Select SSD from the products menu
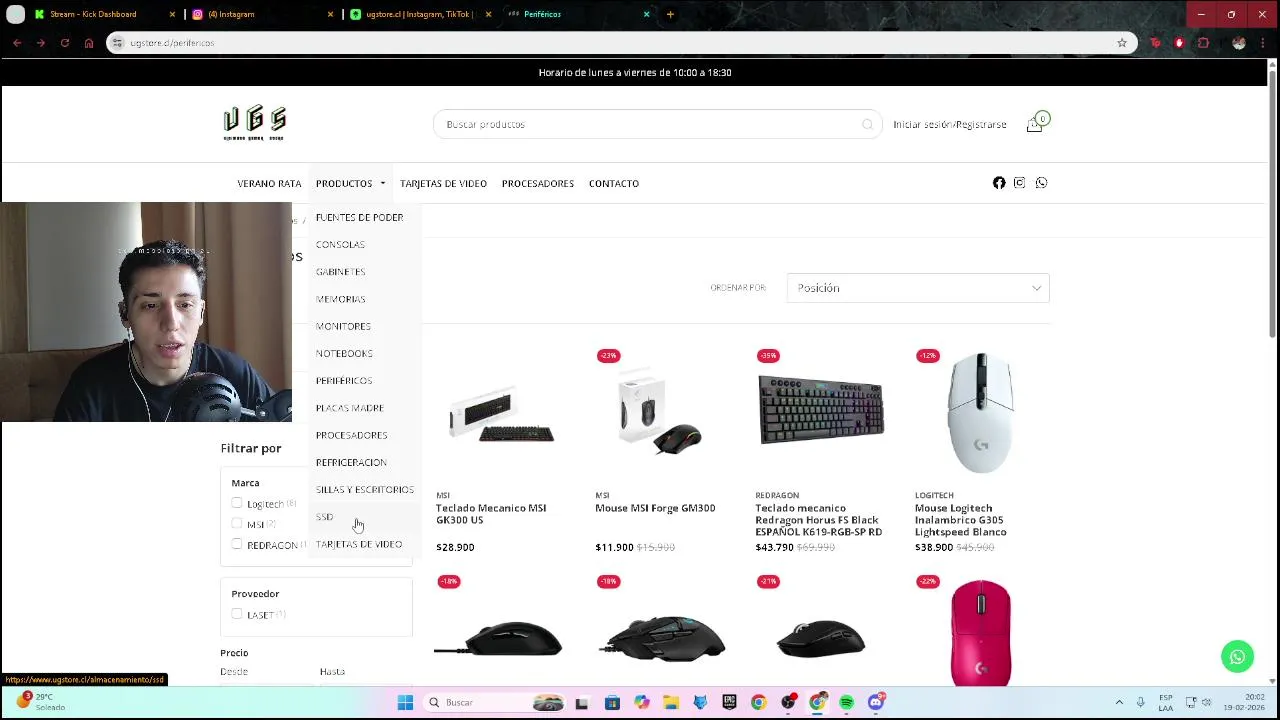Viewport: 1280px width, 720px height. (324, 517)
